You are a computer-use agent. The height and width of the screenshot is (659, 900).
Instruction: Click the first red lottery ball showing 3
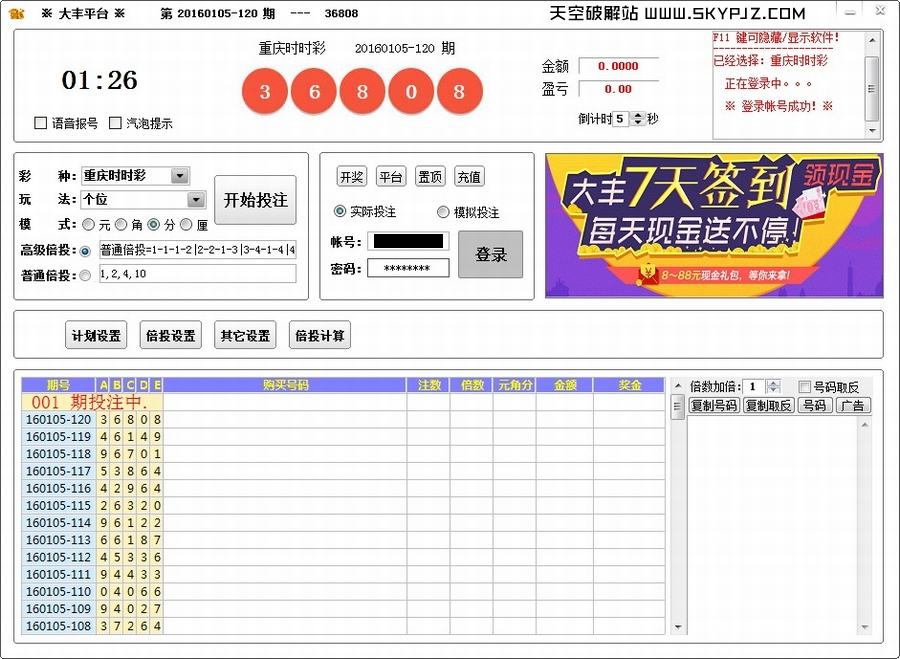[265, 92]
